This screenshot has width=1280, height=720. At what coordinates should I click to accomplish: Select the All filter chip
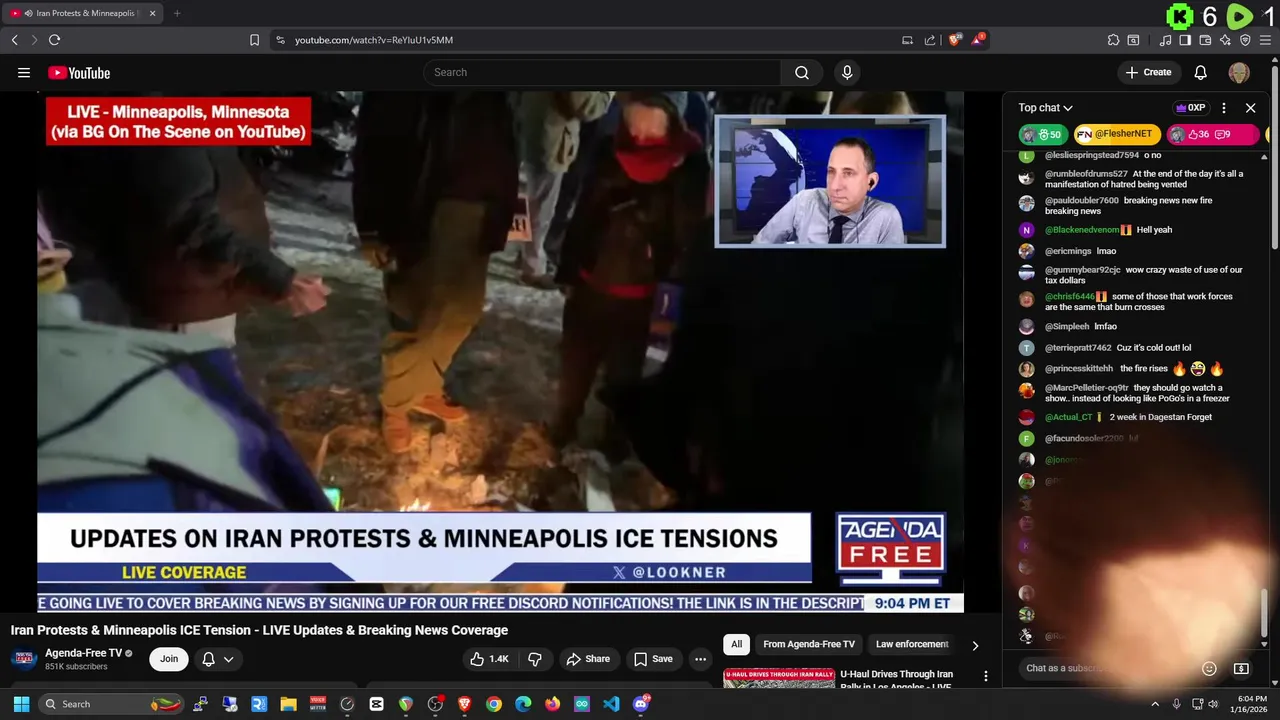click(x=736, y=644)
